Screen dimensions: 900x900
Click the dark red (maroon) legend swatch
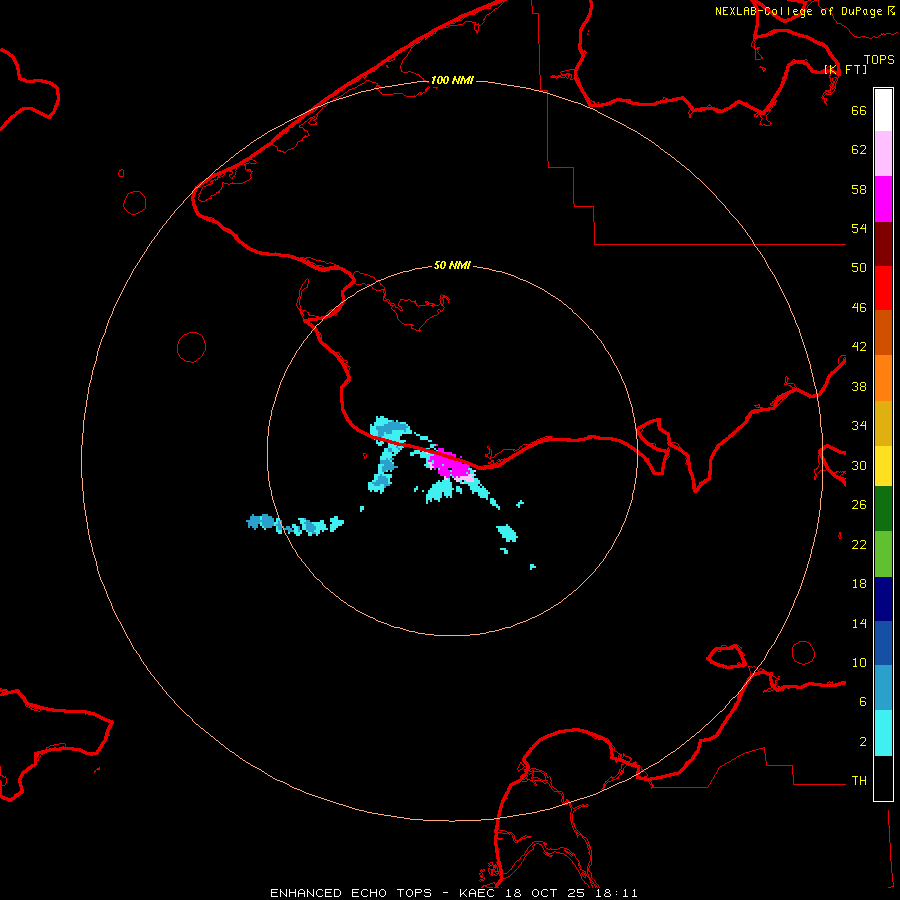point(883,244)
